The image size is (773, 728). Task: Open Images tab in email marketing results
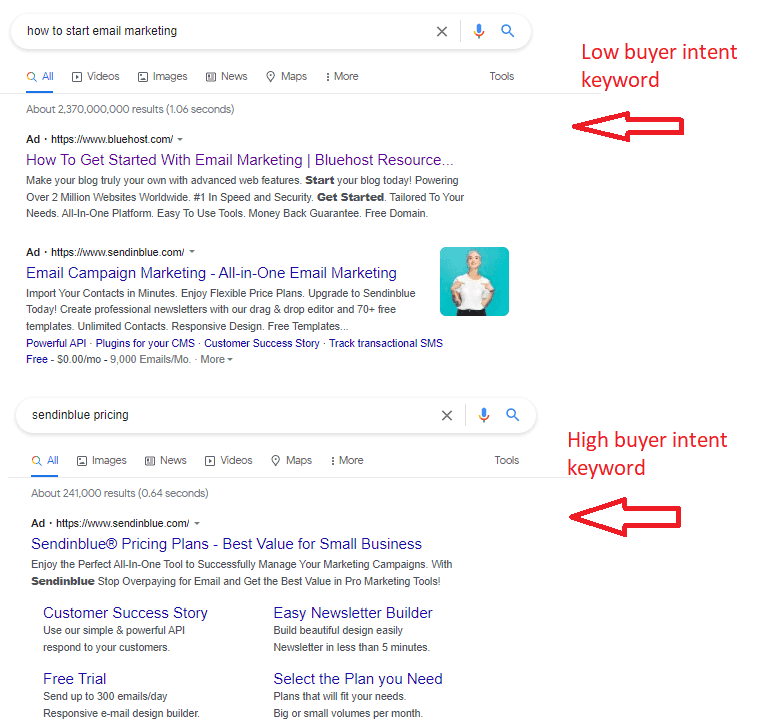[x=162, y=76]
